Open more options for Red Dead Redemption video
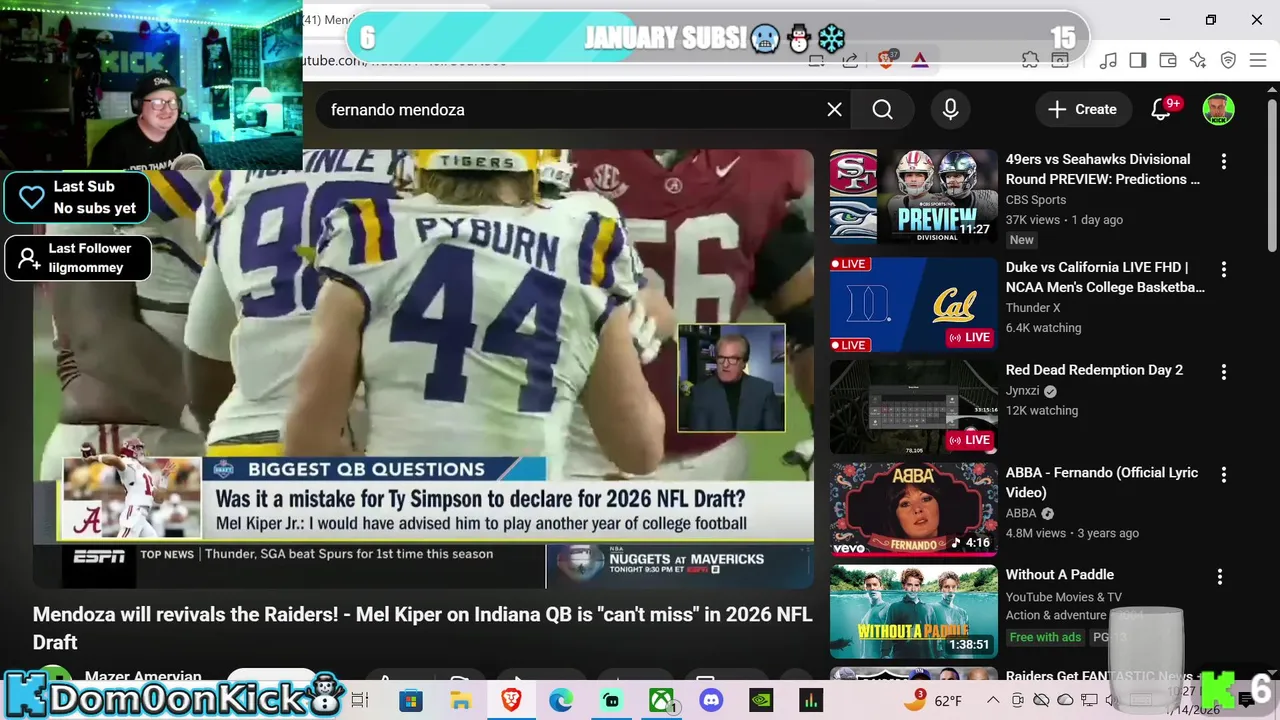The width and height of the screenshot is (1280, 720). (x=1223, y=372)
